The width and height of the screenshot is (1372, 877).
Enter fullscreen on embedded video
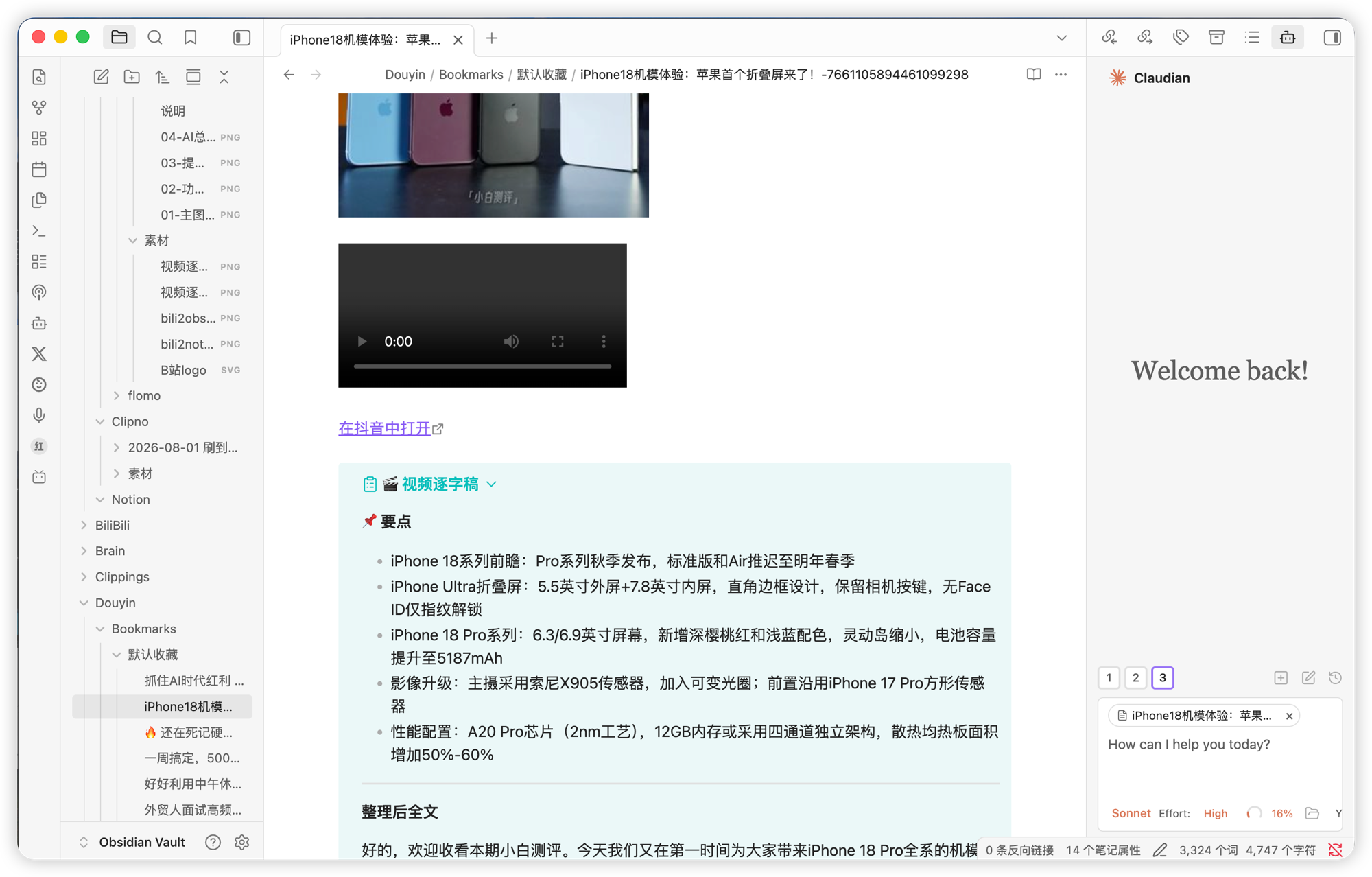[558, 342]
